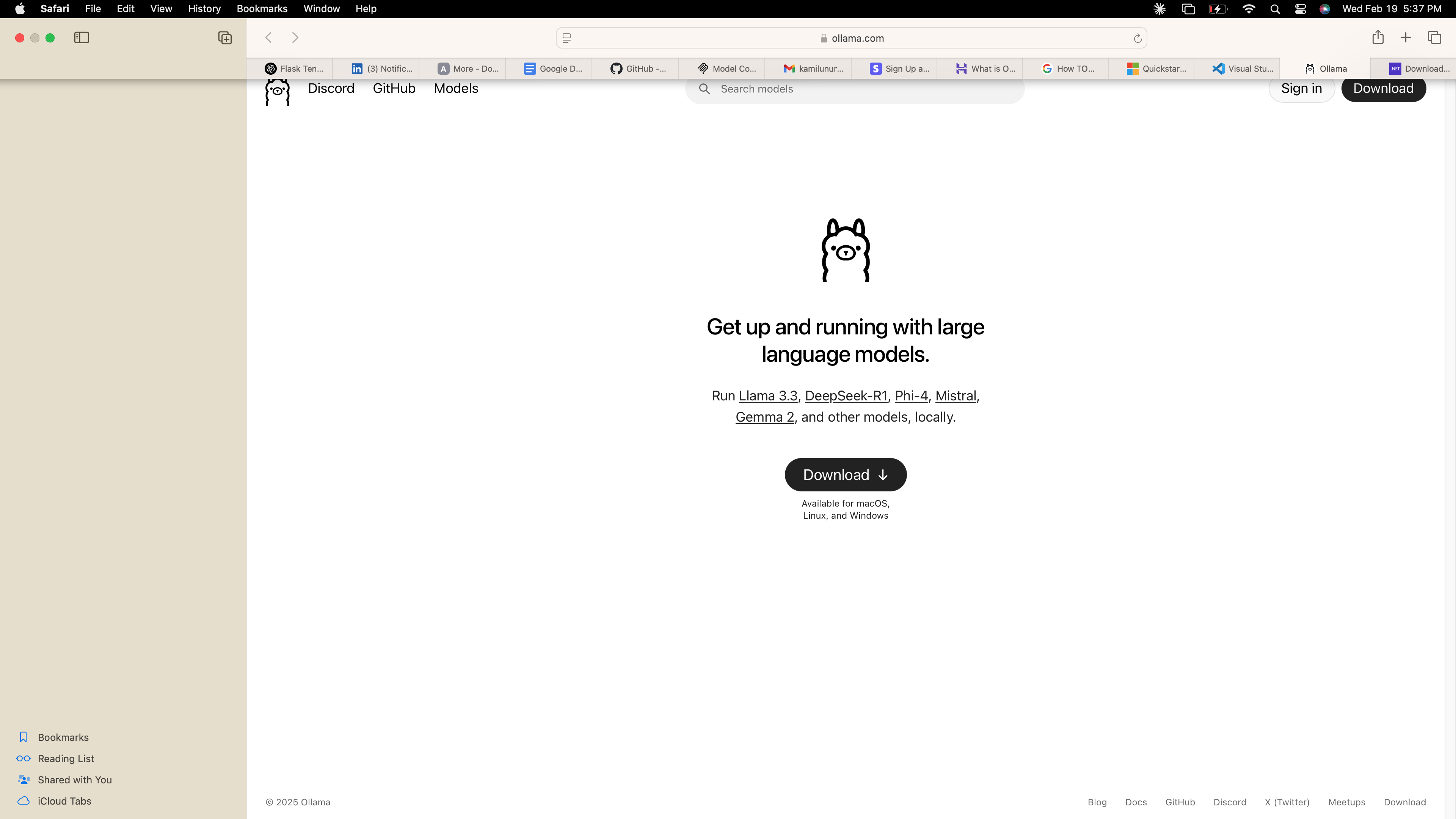Switch to the Gmail kamilunur... tab
The height and width of the screenshot is (819, 1456).
coord(808,68)
